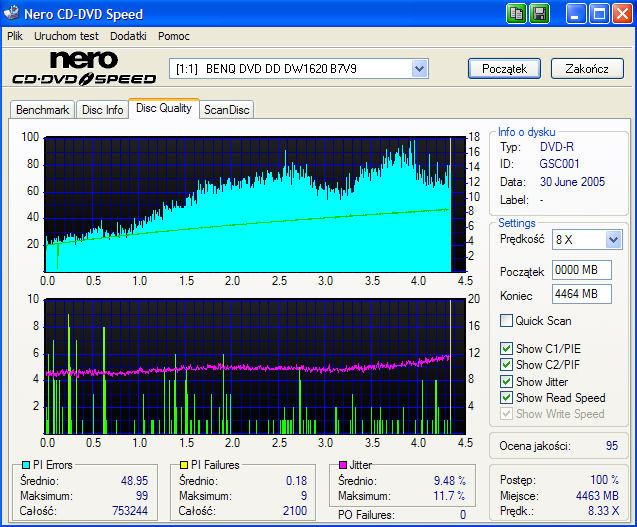The width and height of the screenshot is (637, 527).
Task: Uncheck Show C2/PIF option
Action: coord(506,364)
